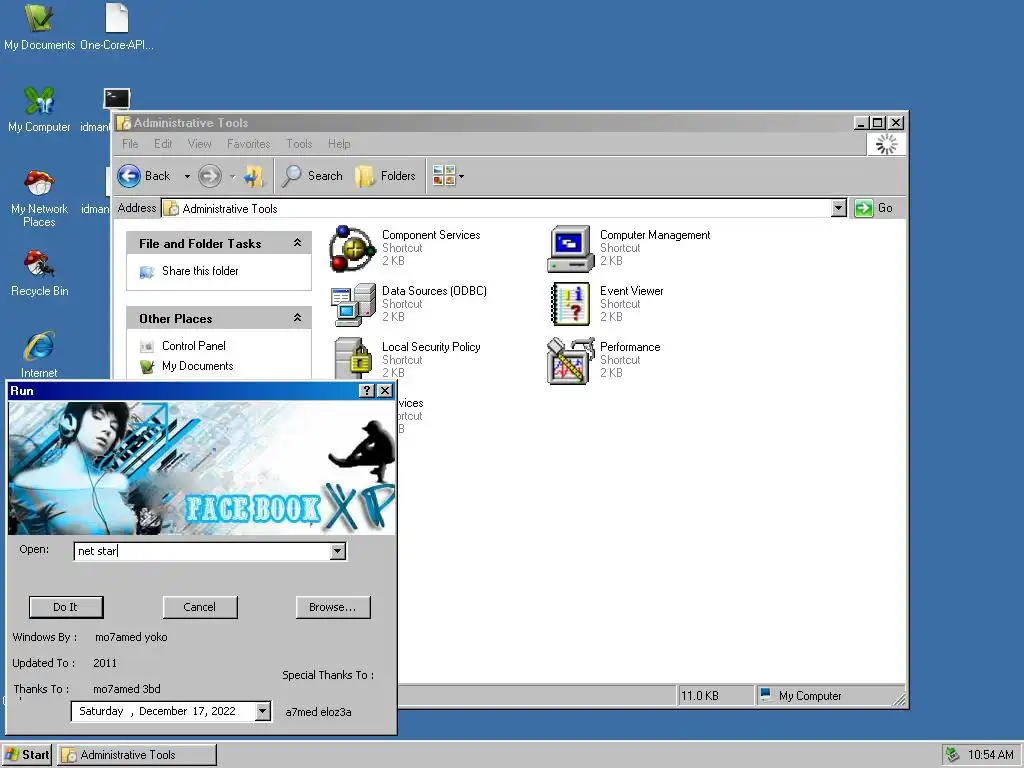Image resolution: width=1024 pixels, height=768 pixels.
Task: Click the Forward arrow icon in toolbar
Action: click(210, 176)
